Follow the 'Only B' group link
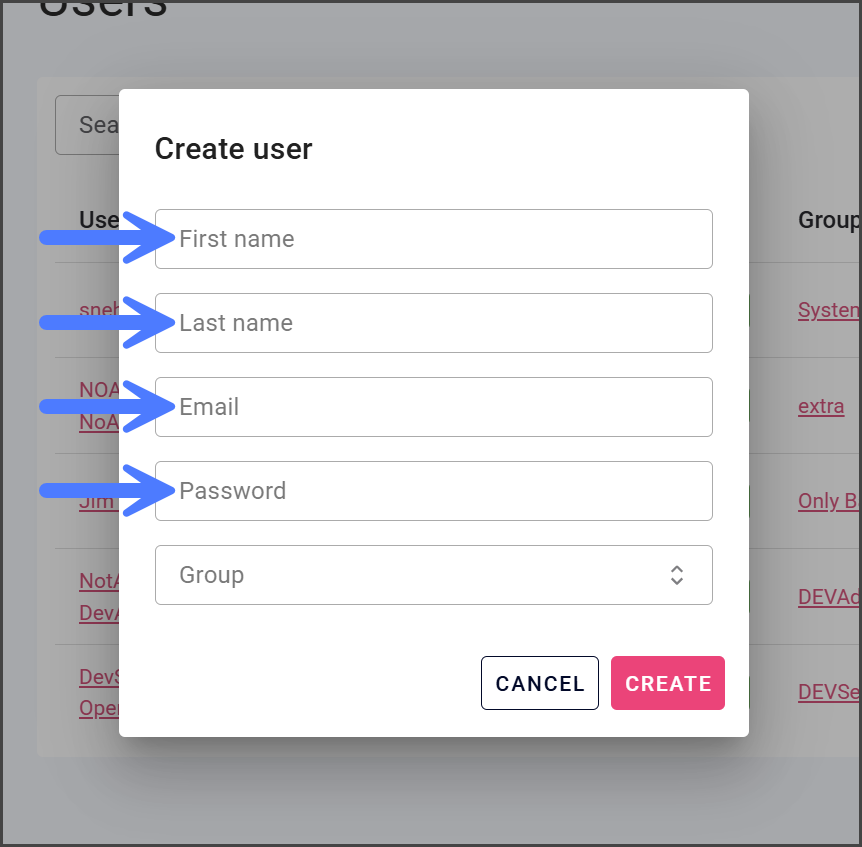The height and width of the screenshot is (847, 862). (x=828, y=501)
